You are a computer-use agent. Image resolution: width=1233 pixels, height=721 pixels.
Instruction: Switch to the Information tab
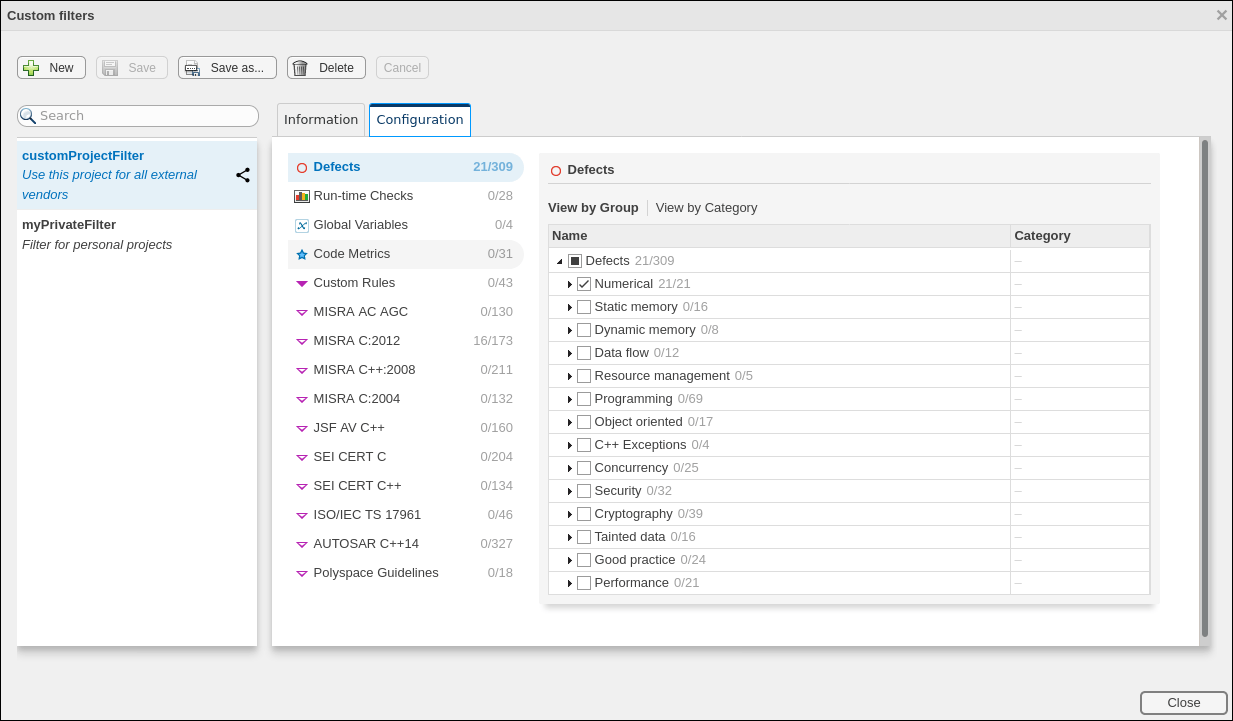click(x=320, y=119)
